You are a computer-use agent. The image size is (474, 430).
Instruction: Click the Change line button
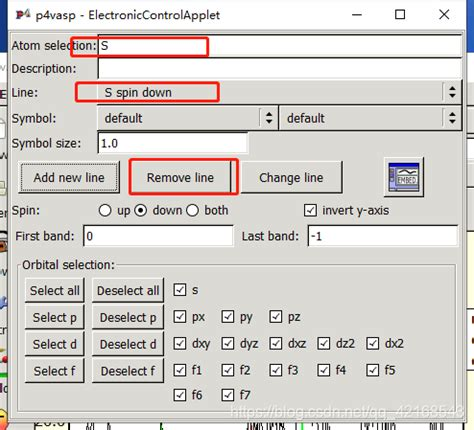tap(291, 178)
